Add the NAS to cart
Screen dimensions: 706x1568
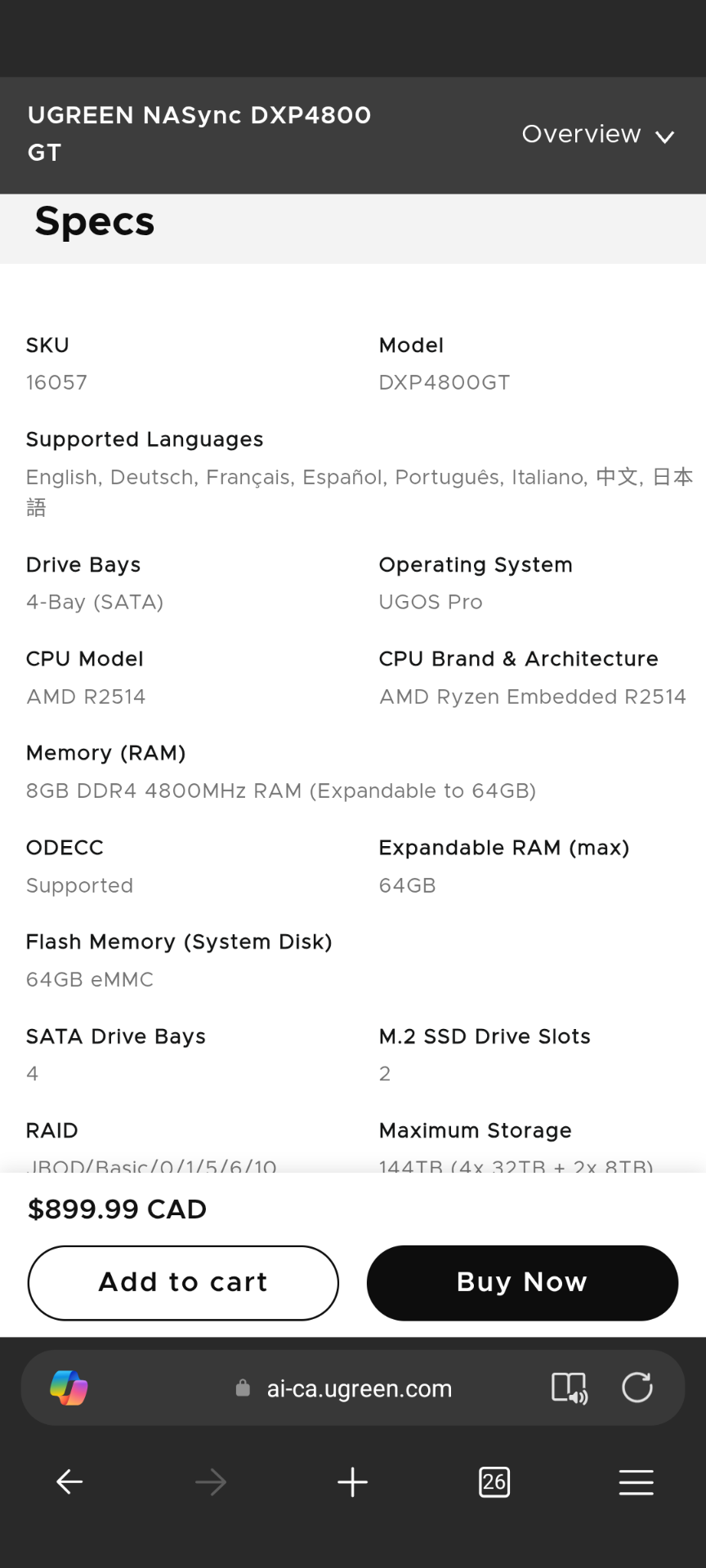(183, 1282)
